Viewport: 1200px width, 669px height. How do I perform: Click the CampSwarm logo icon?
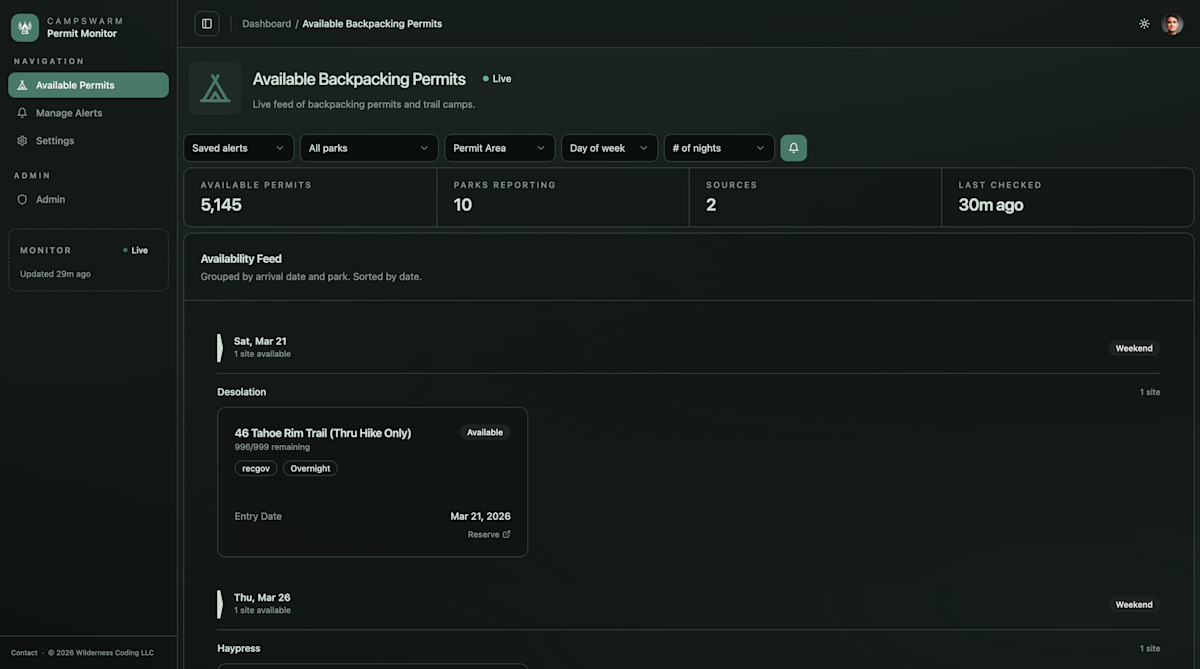[25, 27]
